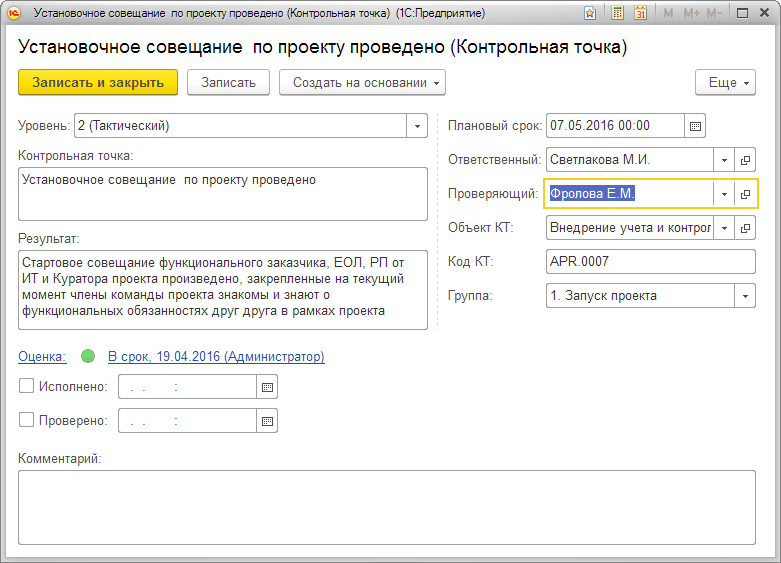The image size is (781, 563).
Task: Follow the В срок, 19.04.2016 link
Action: pyautogui.click(x=216, y=356)
